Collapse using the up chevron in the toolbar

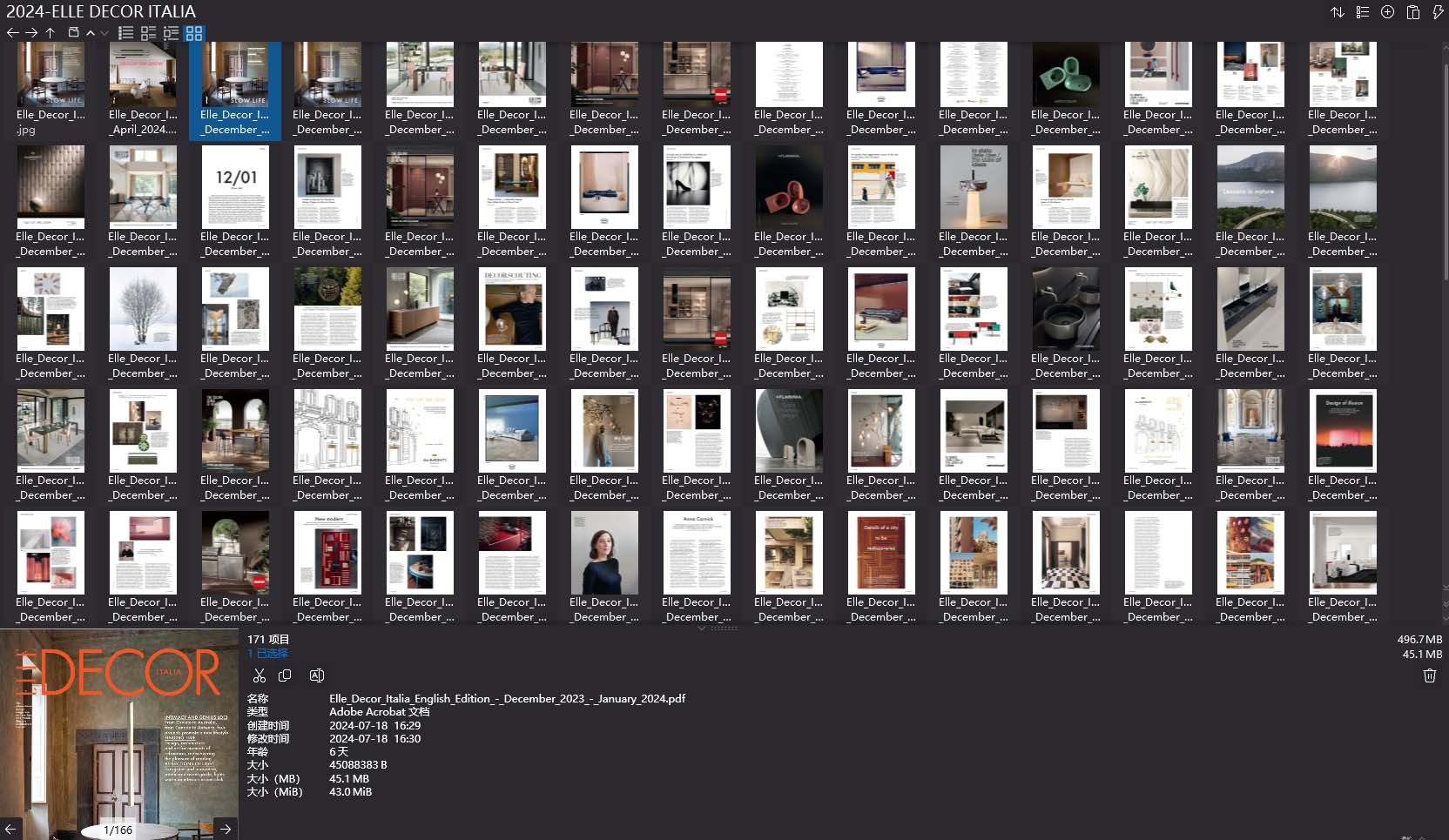click(90, 32)
